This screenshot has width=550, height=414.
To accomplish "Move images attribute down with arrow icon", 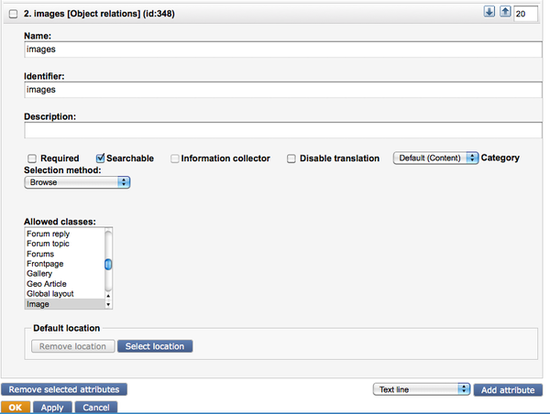I will pos(489,12).
